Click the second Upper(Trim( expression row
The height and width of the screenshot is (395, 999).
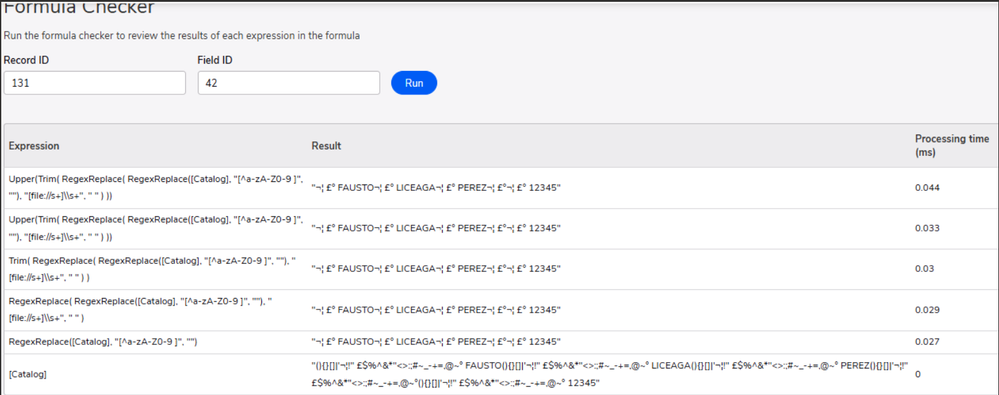click(x=156, y=228)
